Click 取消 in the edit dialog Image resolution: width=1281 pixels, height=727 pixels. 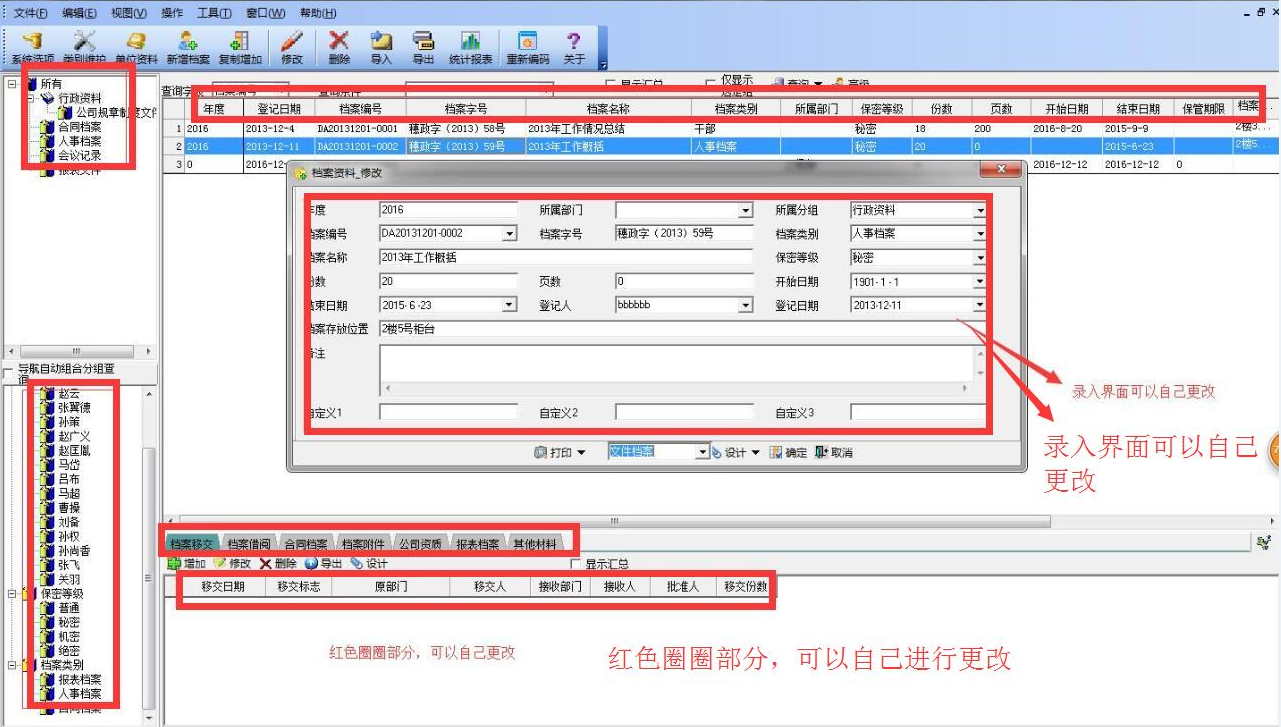pyautogui.click(x=834, y=453)
